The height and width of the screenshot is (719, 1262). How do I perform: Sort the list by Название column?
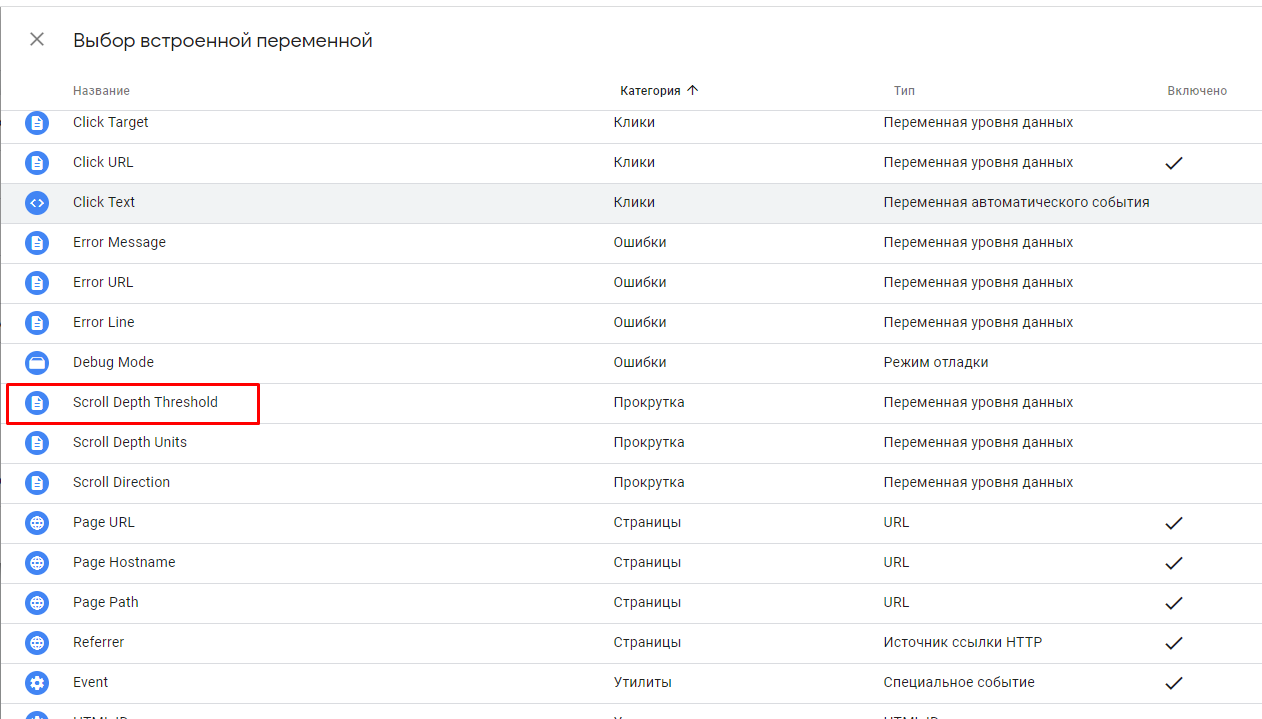[101, 91]
